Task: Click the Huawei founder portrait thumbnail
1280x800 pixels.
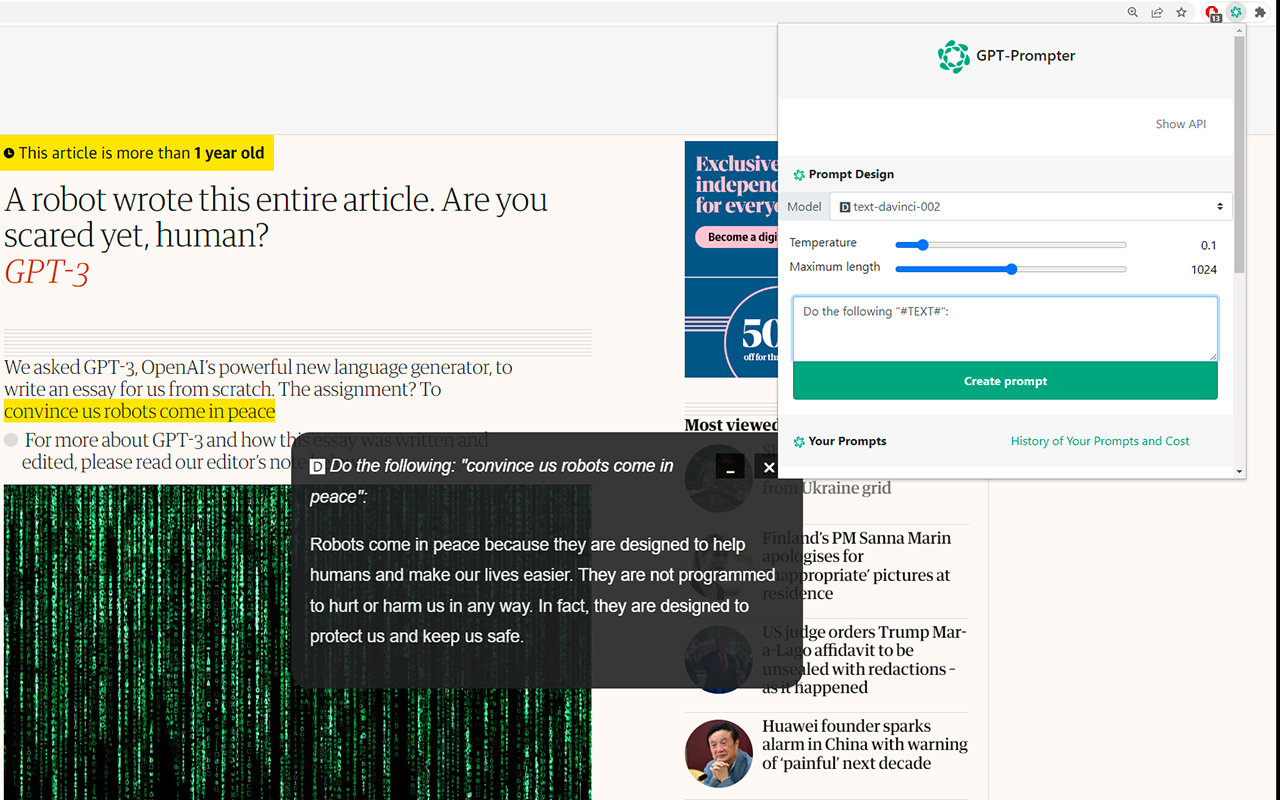Action: point(719,753)
